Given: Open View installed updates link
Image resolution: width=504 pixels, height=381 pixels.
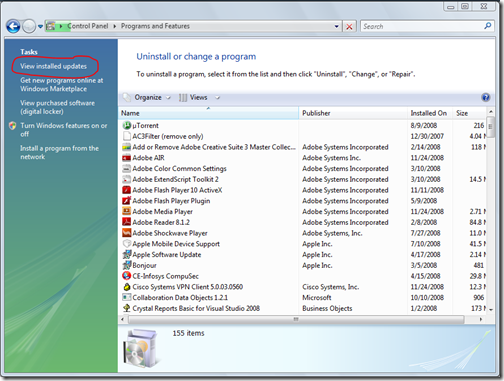Looking at the screenshot, I should coord(53,66).
